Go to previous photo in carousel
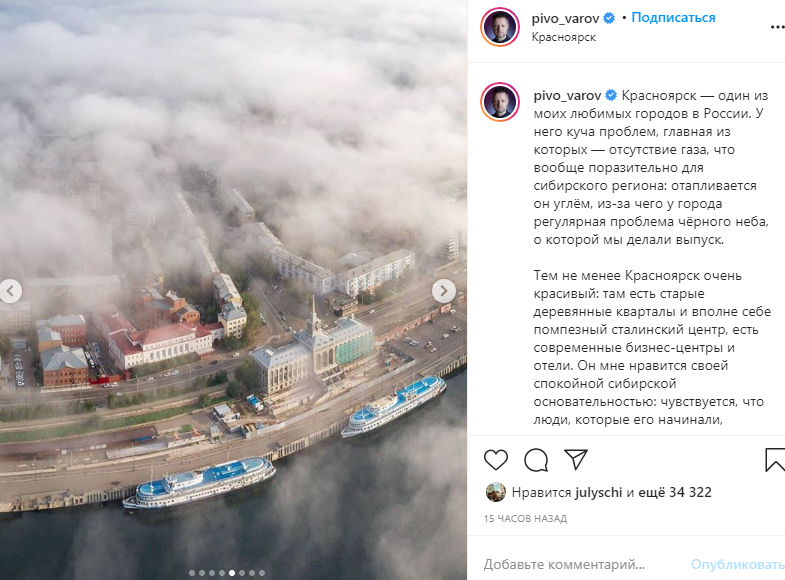 click(10, 291)
